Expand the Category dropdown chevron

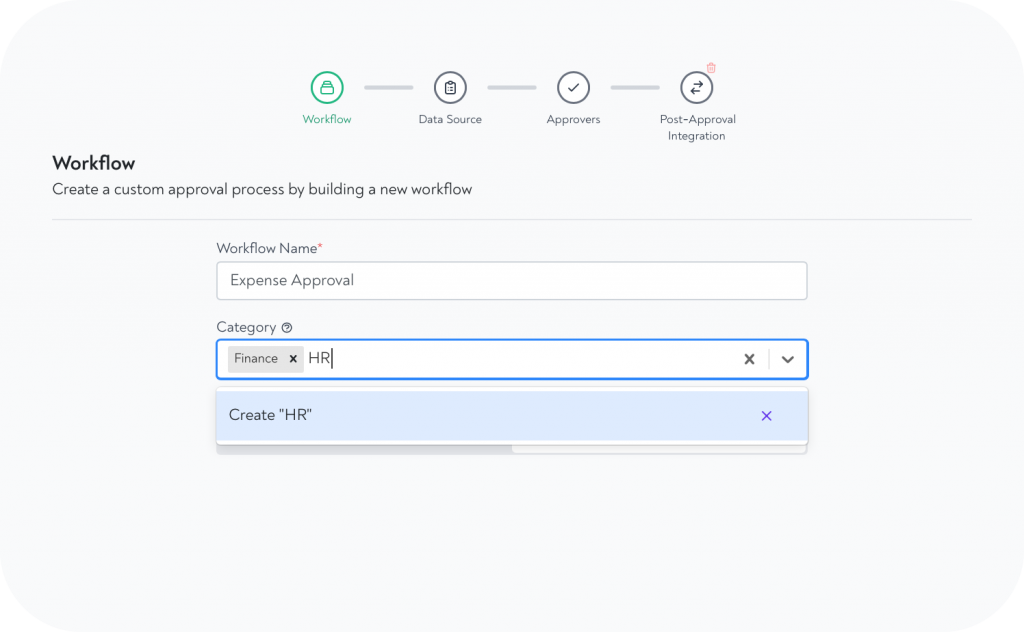pyautogui.click(x=787, y=359)
